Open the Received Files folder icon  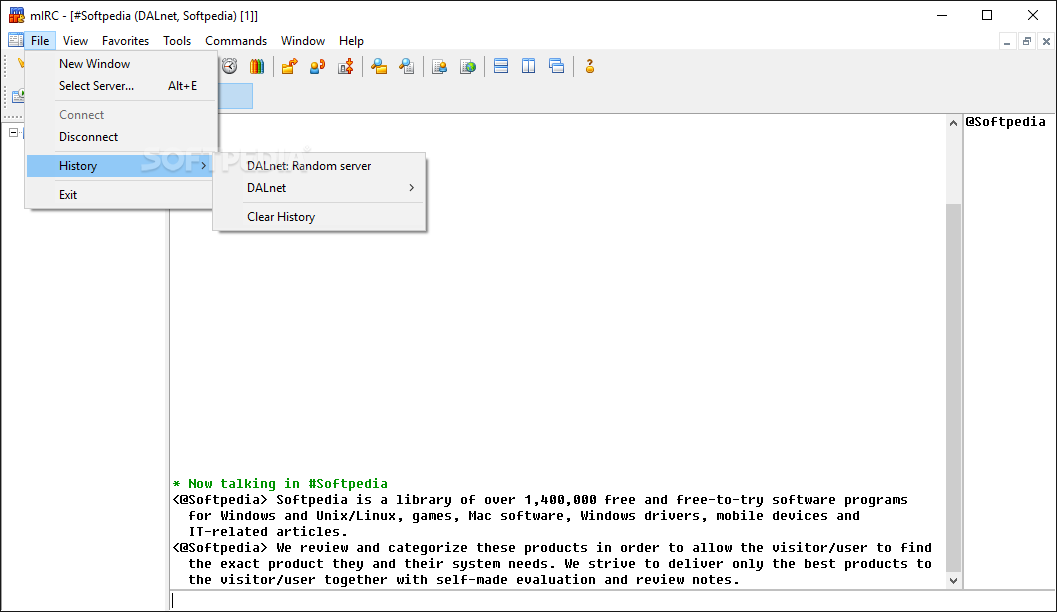tap(379, 66)
